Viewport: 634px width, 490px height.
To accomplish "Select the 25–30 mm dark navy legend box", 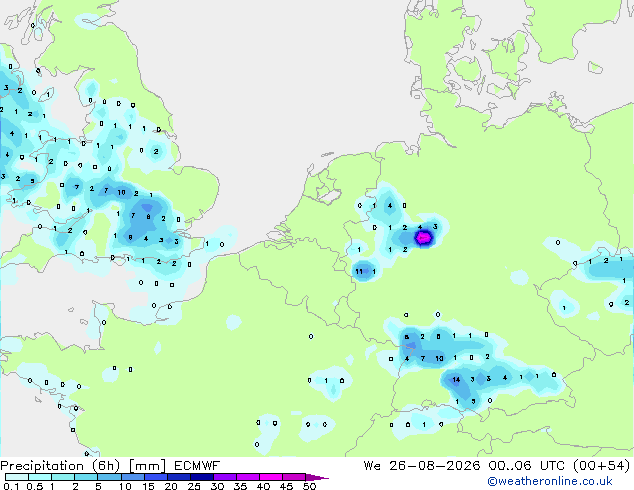I will [x=202, y=477].
